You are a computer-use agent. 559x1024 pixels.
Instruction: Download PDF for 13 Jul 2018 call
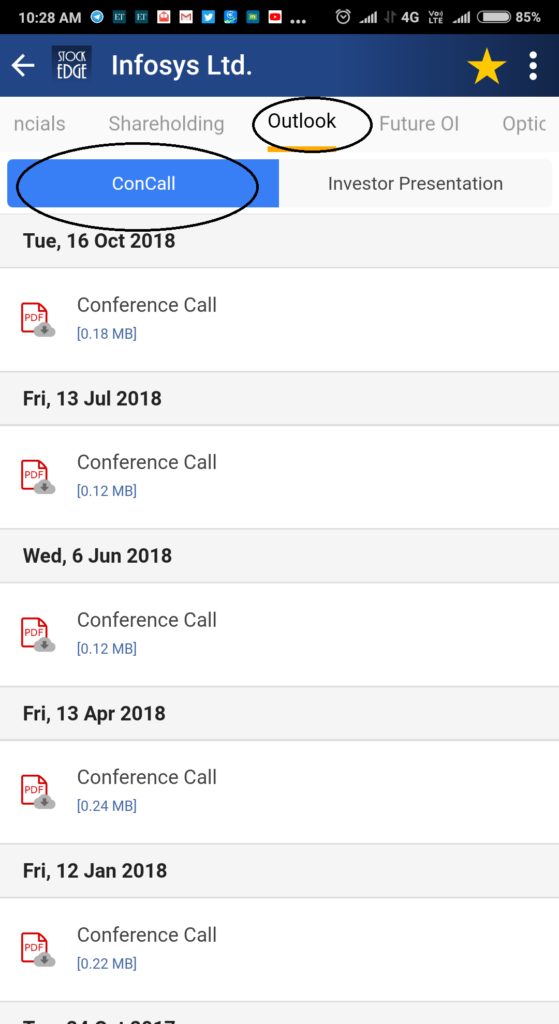coord(37,477)
